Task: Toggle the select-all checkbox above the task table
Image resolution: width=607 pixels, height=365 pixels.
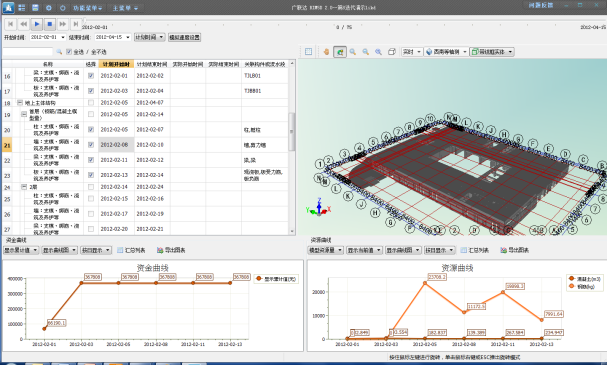Action: (69, 51)
